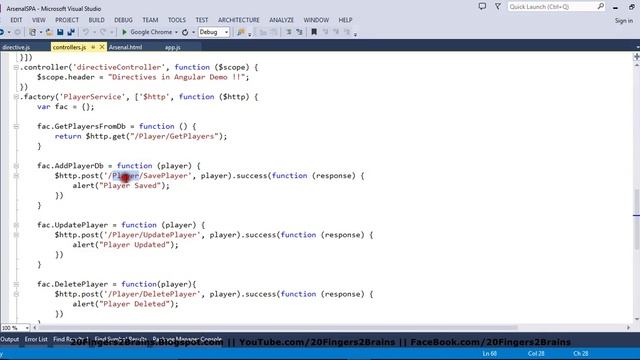640x360 pixels.
Task: Click the Sign in link
Action: 624,20
